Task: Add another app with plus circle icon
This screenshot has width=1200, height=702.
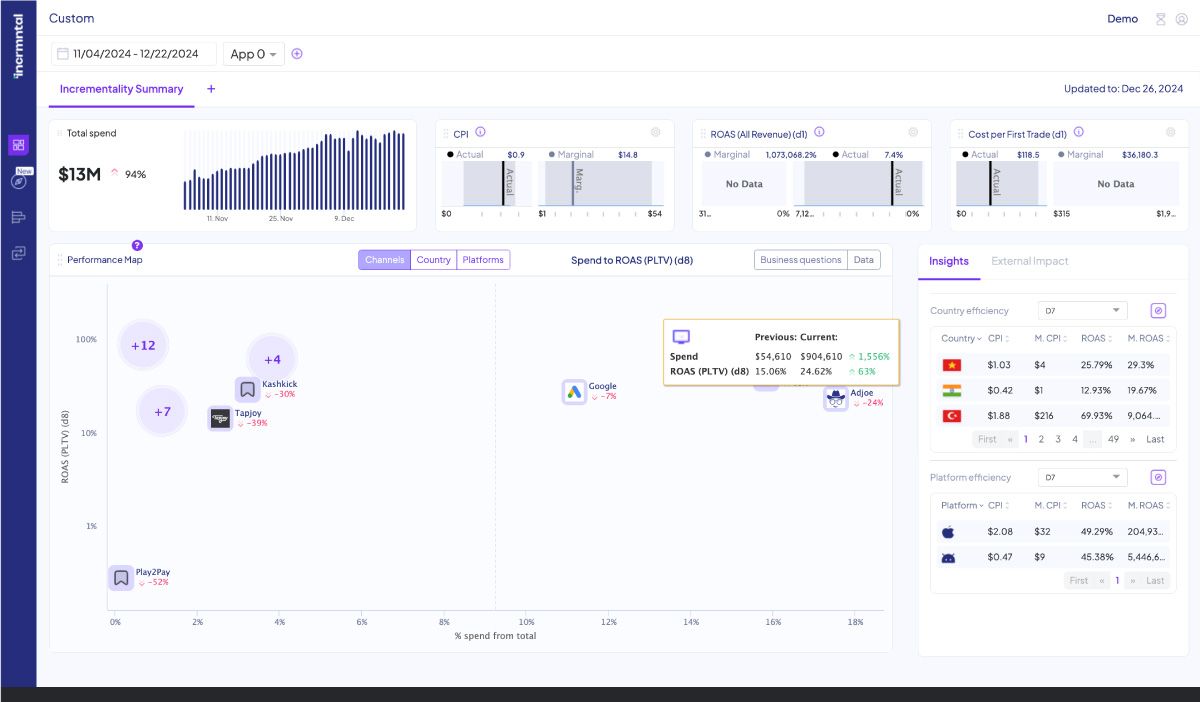Action: pyautogui.click(x=297, y=54)
